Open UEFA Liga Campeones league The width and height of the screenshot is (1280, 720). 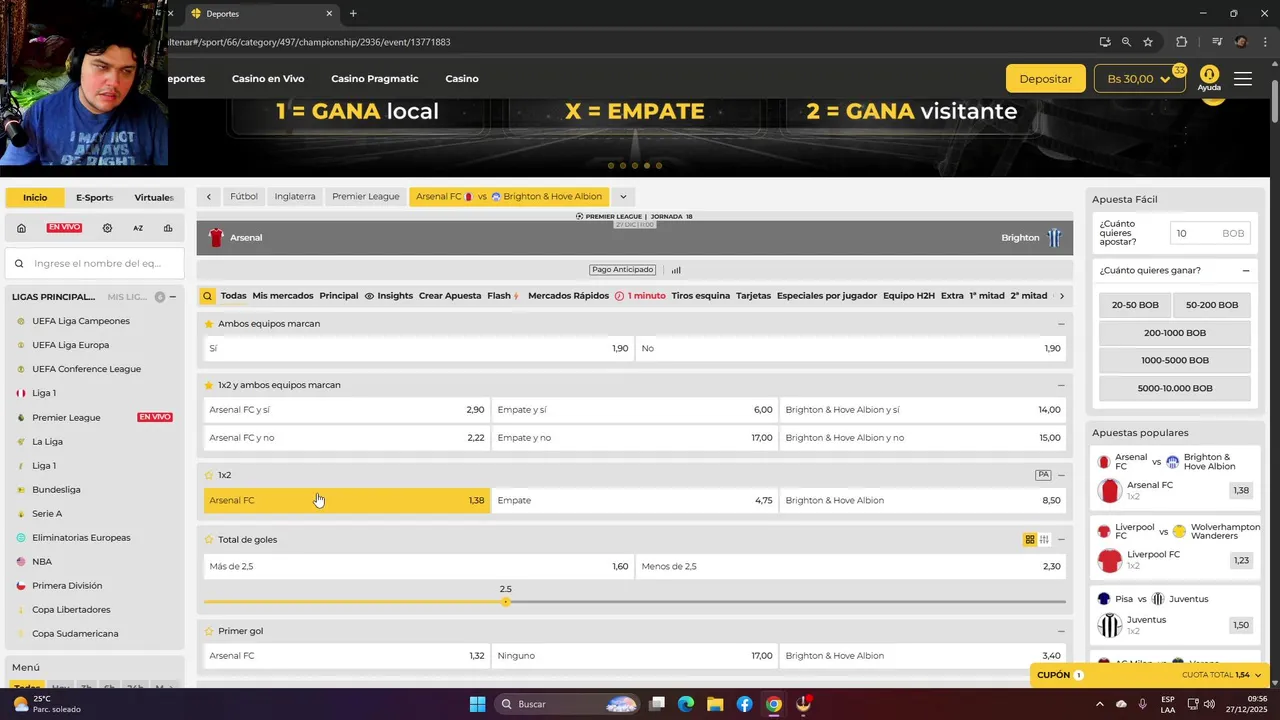tap(81, 321)
